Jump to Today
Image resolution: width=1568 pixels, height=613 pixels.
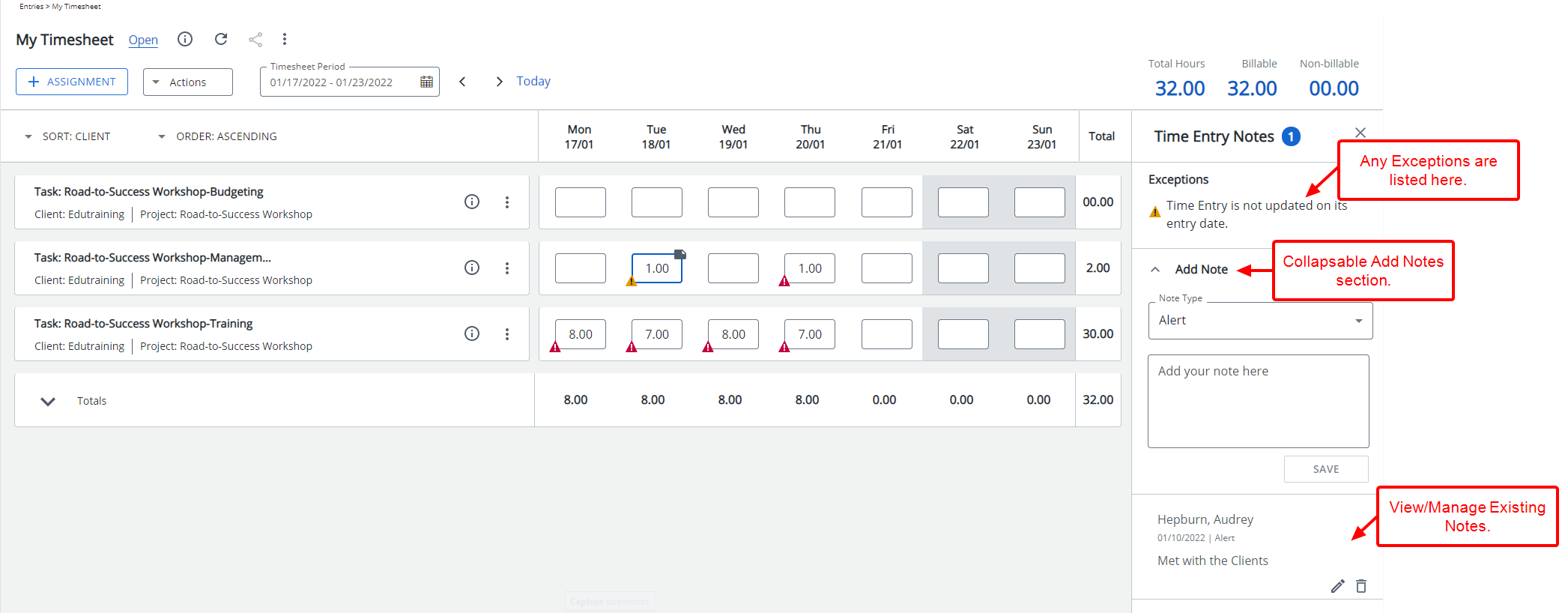click(533, 81)
